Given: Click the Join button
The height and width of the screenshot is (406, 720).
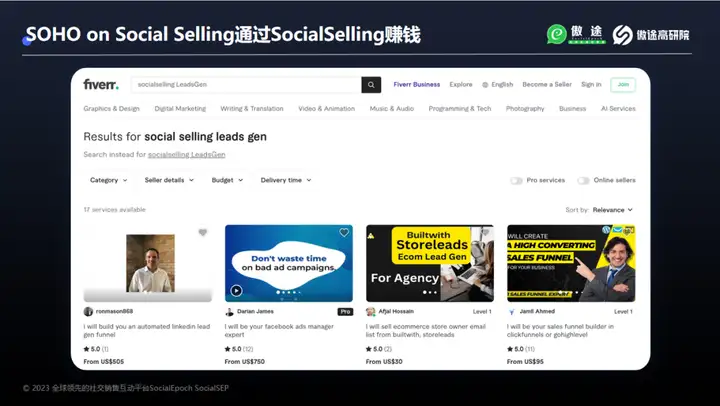Looking at the screenshot, I should 623,85.
